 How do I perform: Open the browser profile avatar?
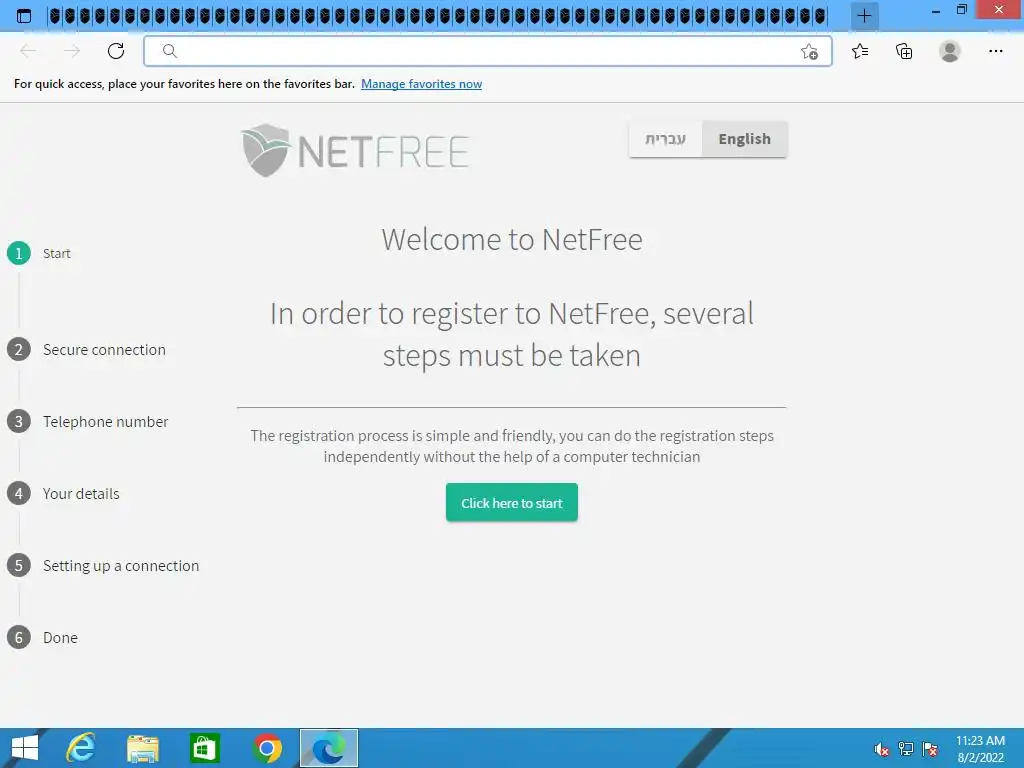coord(950,51)
